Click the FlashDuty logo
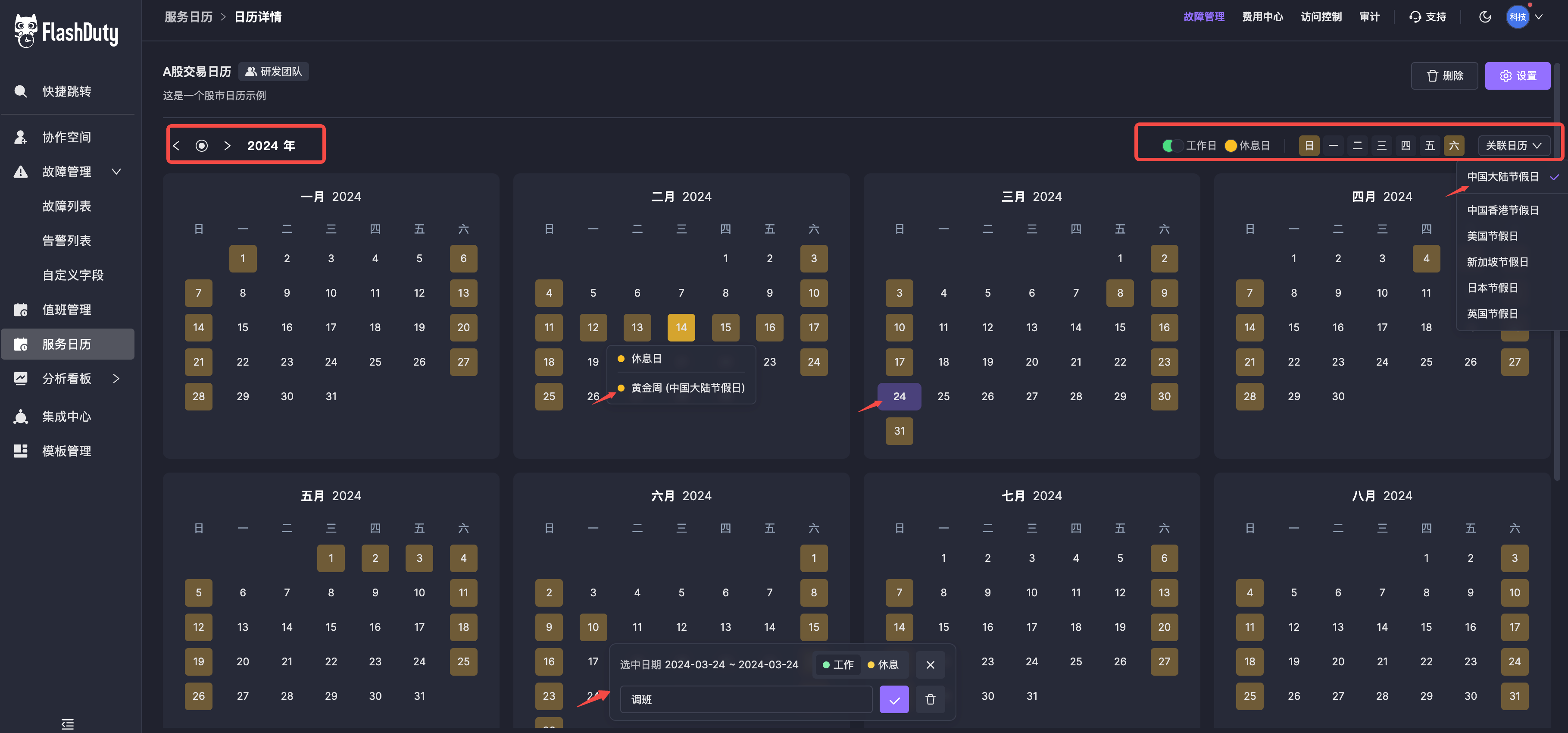Screen dimensions: 1568x733 (66, 31)
